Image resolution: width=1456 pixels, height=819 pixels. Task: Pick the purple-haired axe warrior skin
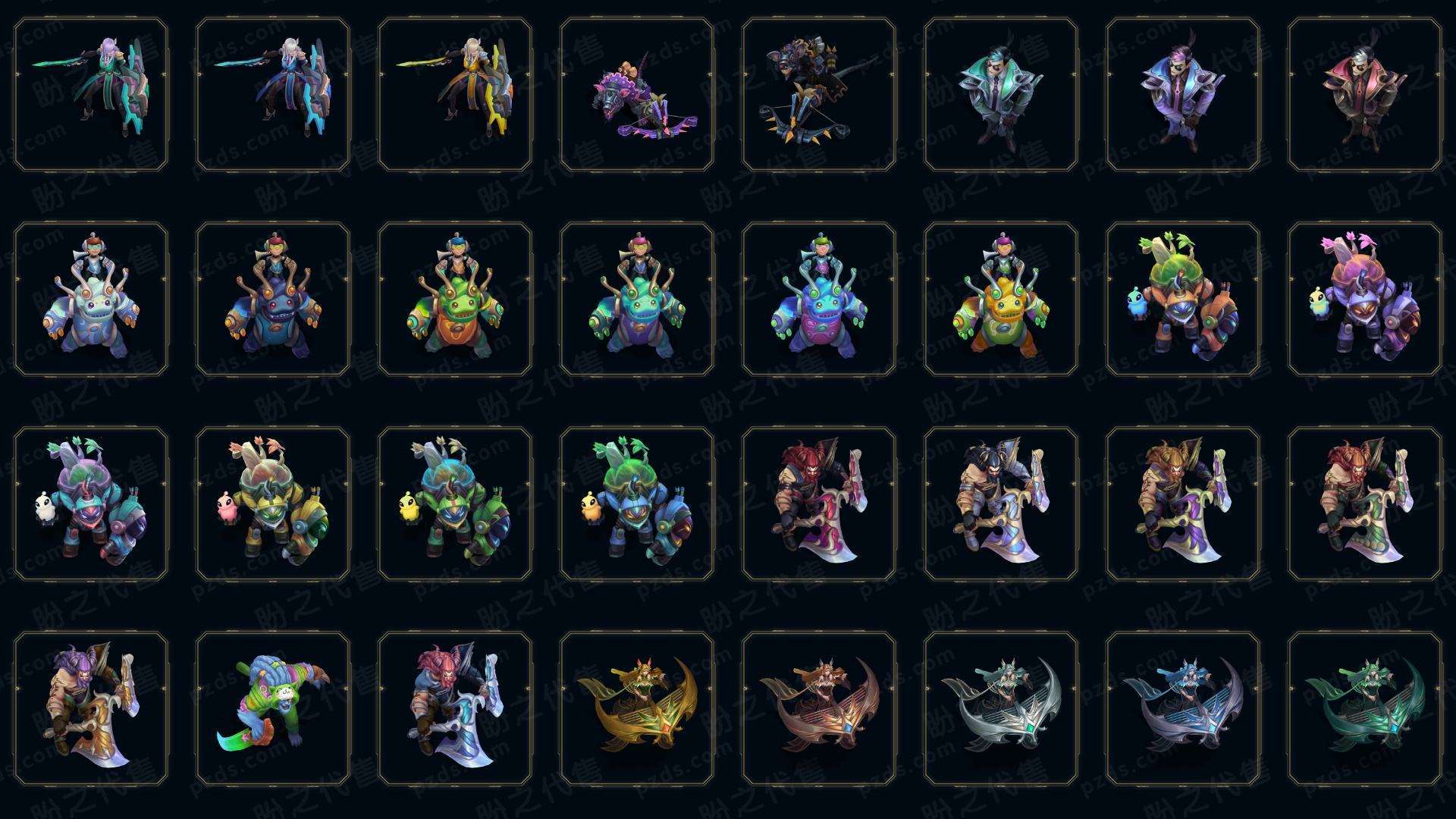(91, 709)
